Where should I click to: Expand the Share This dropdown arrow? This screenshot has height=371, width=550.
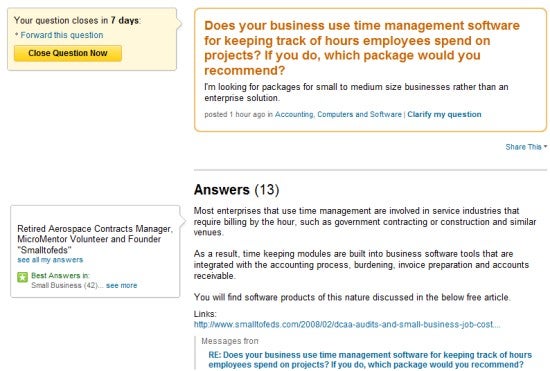(x=545, y=147)
